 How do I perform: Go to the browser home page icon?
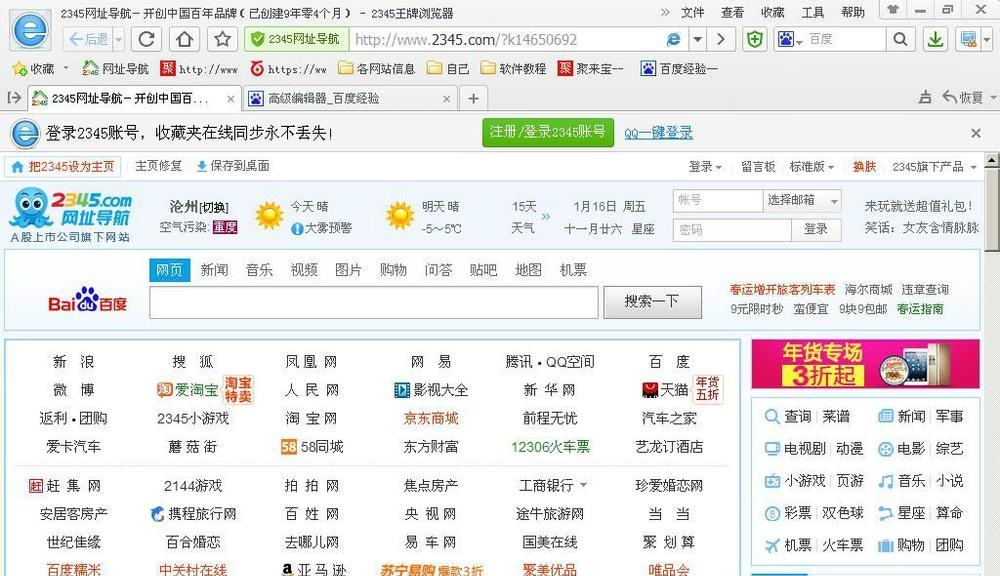pos(184,40)
